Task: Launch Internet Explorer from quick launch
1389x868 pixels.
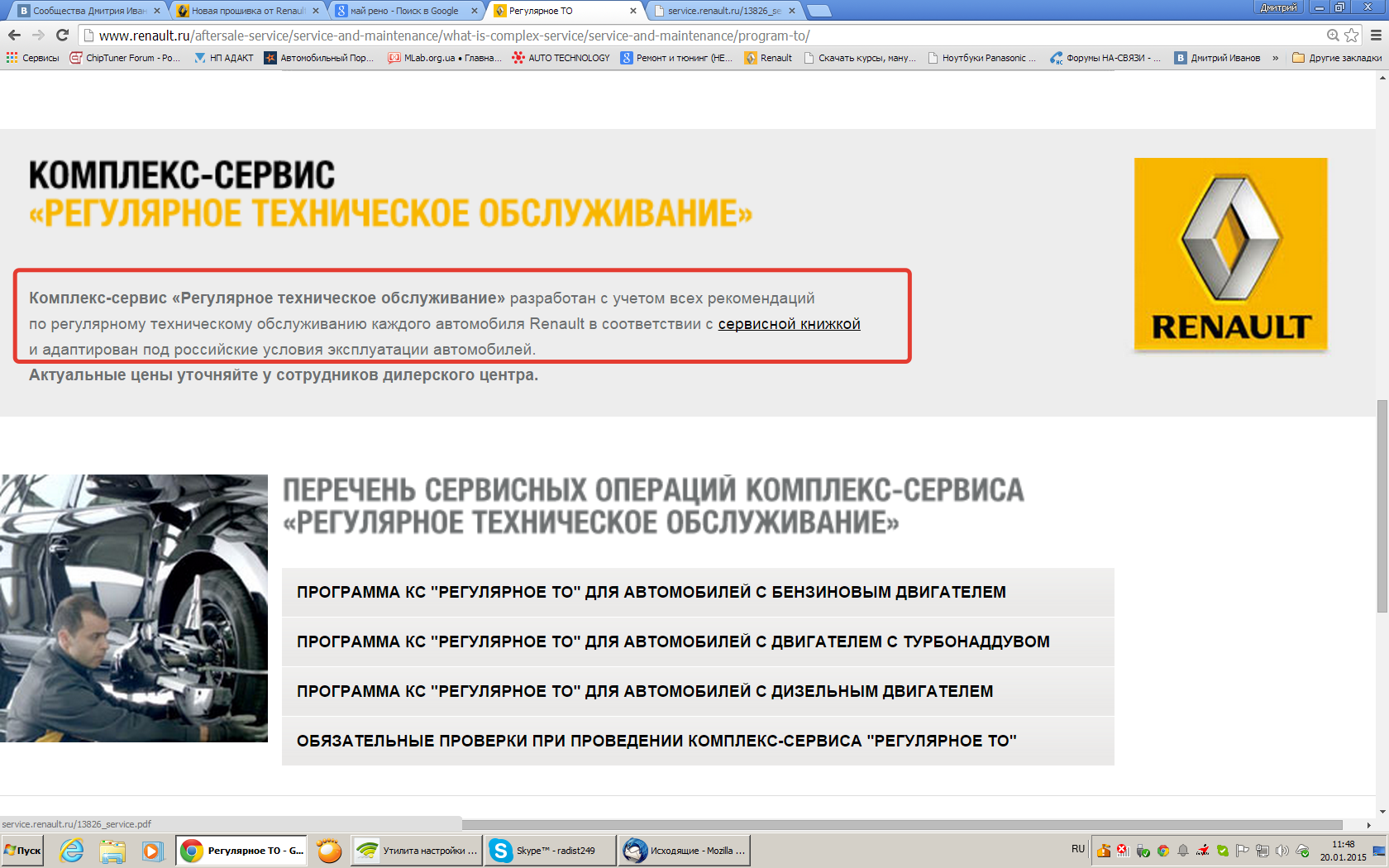Action: pyautogui.click(x=72, y=850)
